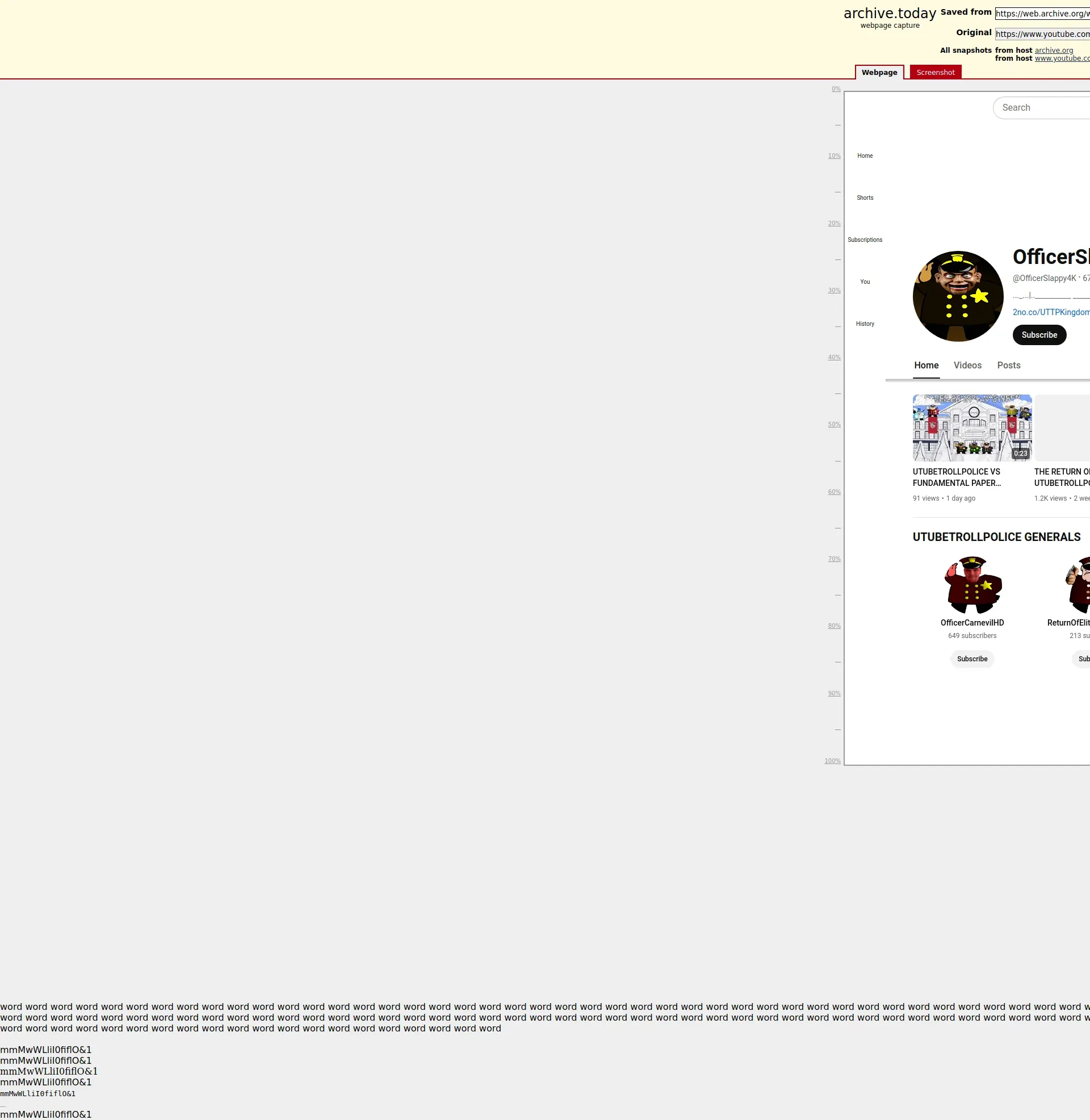Switch to the Screenshot tab
This screenshot has height=1120, width=1090.
(x=935, y=72)
